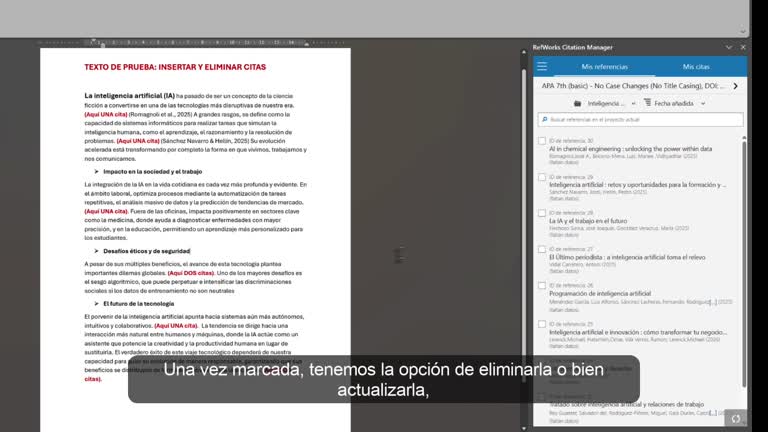Switch to the Mis citas tab

point(696,67)
